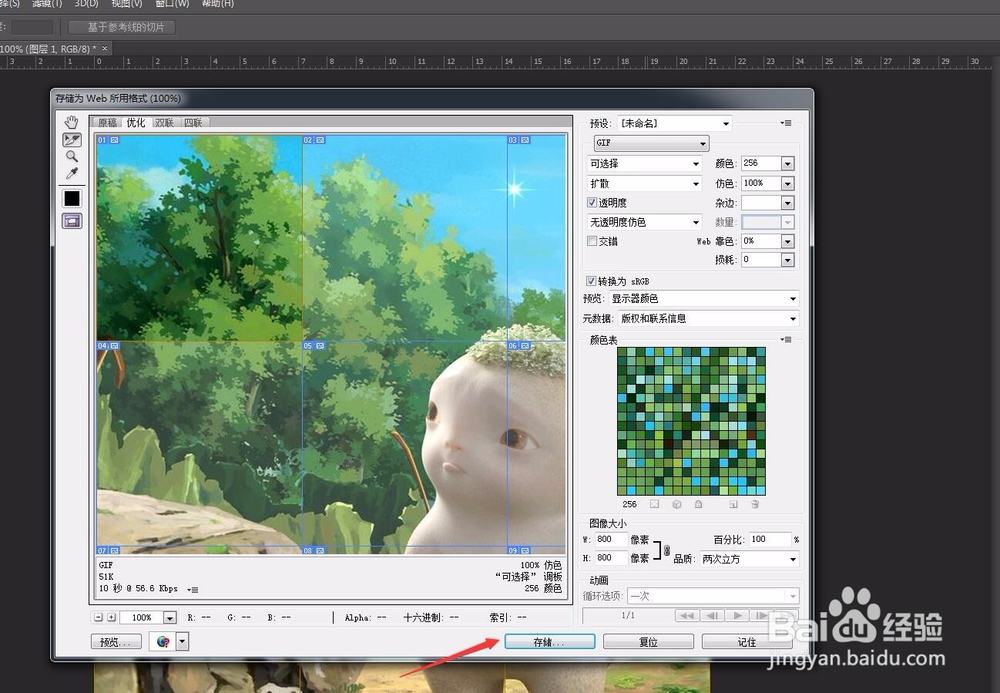
Task: Select the Slice Select tool
Action: pos(71,140)
